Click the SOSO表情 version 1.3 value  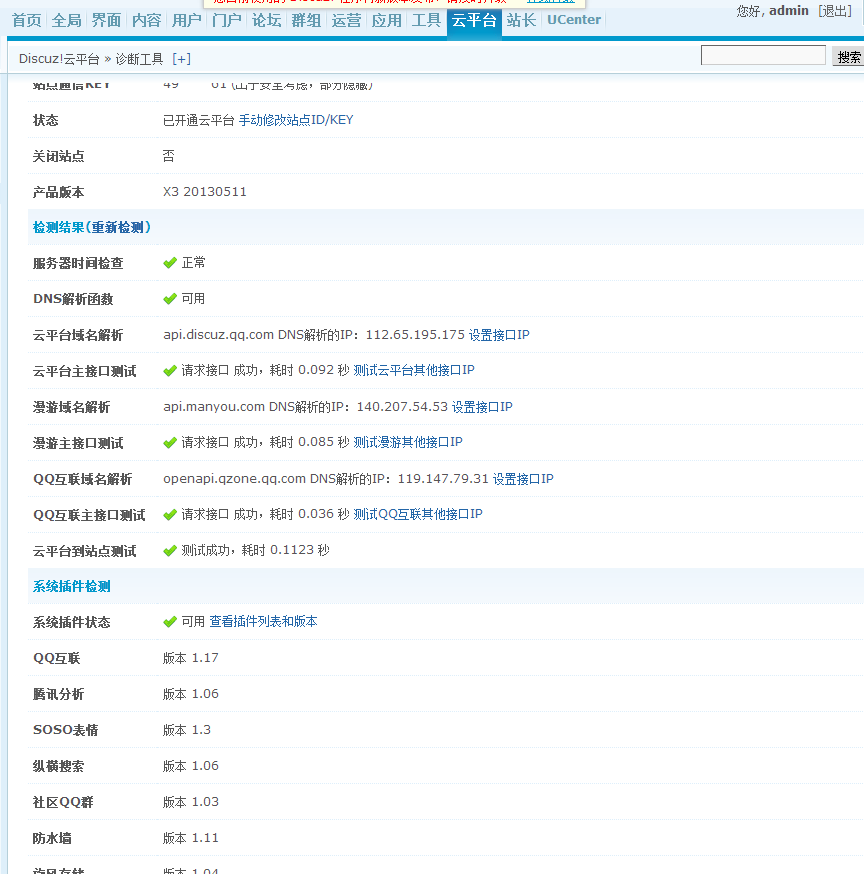[x=187, y=730]
